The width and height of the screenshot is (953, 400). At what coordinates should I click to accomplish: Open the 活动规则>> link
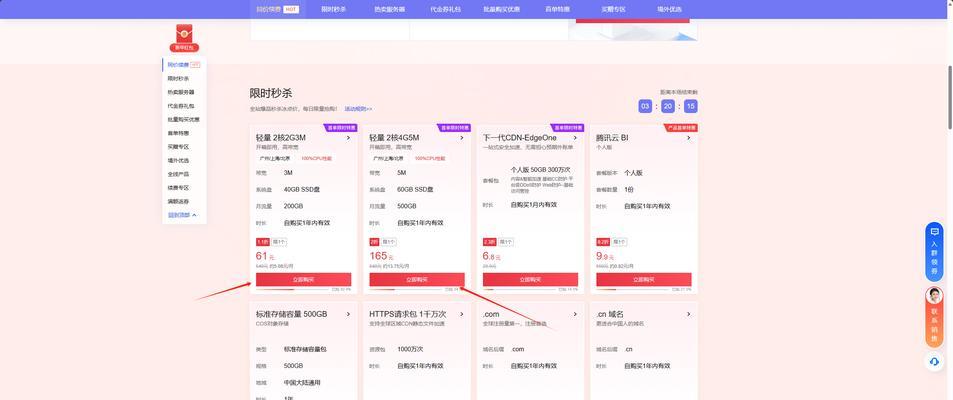coord(358,109)
